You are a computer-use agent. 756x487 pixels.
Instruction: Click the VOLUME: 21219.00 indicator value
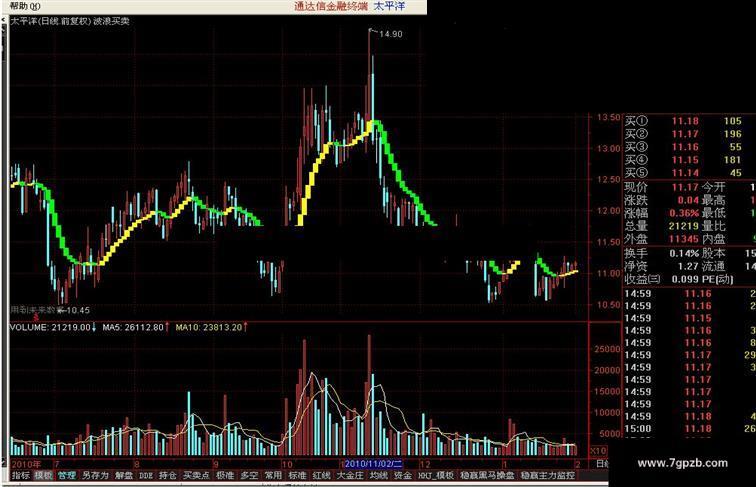(50, 327)
